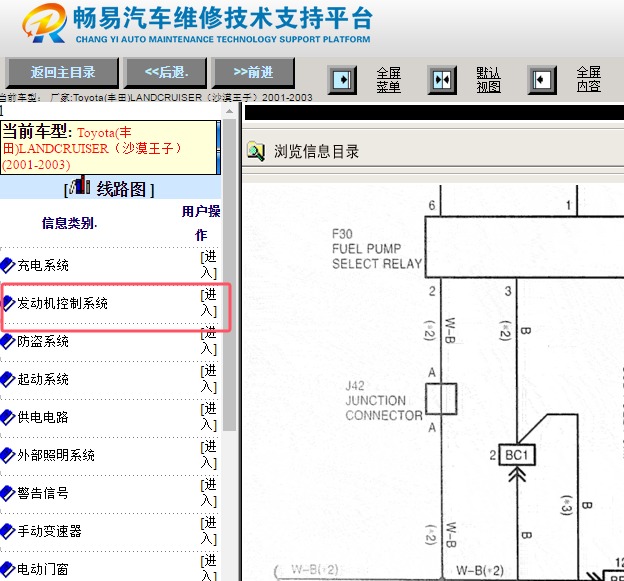Click the scrollbar of the 当前车型 box
This screenshot has width=624, height=581.
218,147
